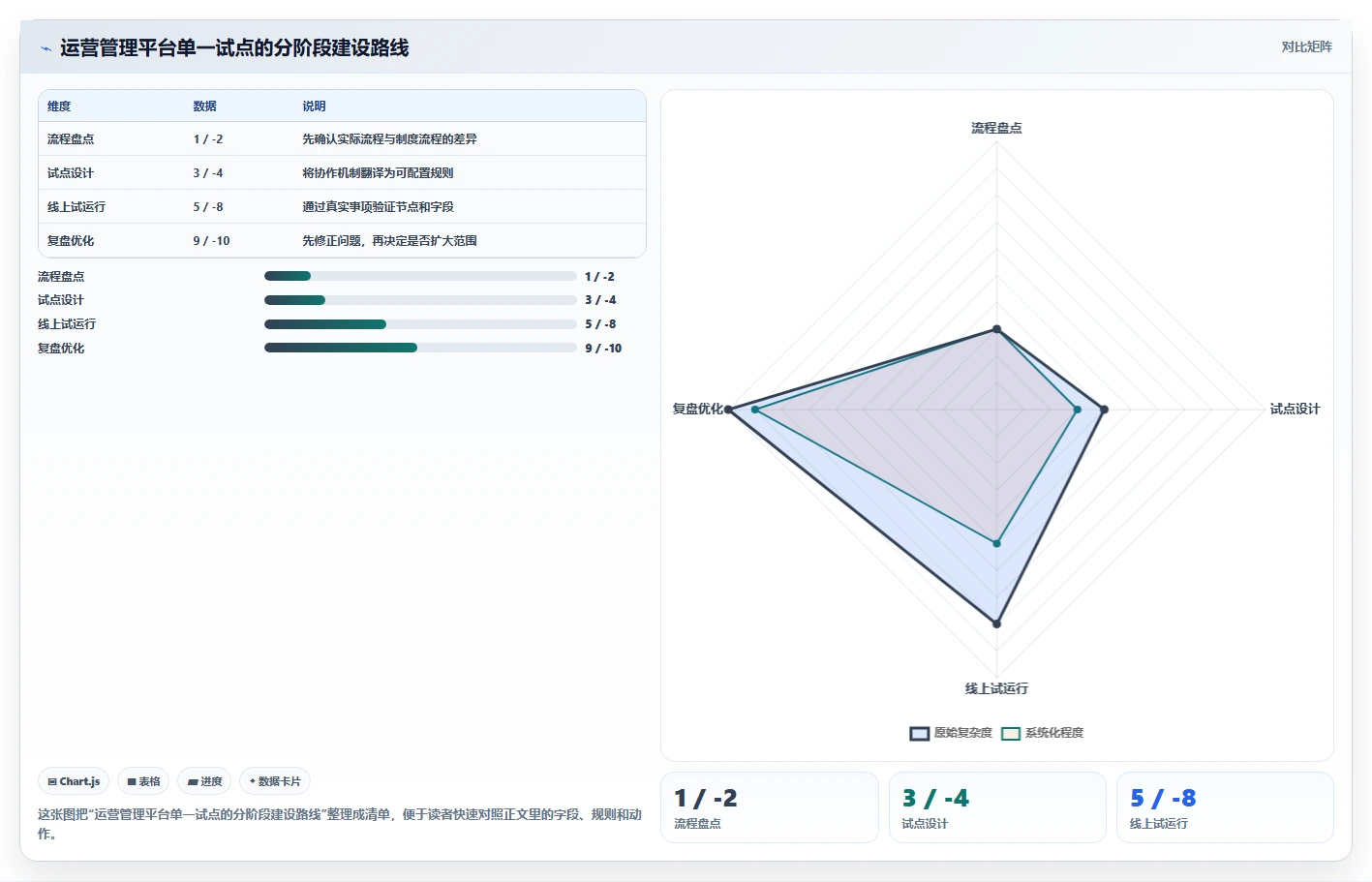The width and height of the screenshot is (1372, 882).
Task: Click the radar axis label 复盘优化
Action: click(697, 410)
